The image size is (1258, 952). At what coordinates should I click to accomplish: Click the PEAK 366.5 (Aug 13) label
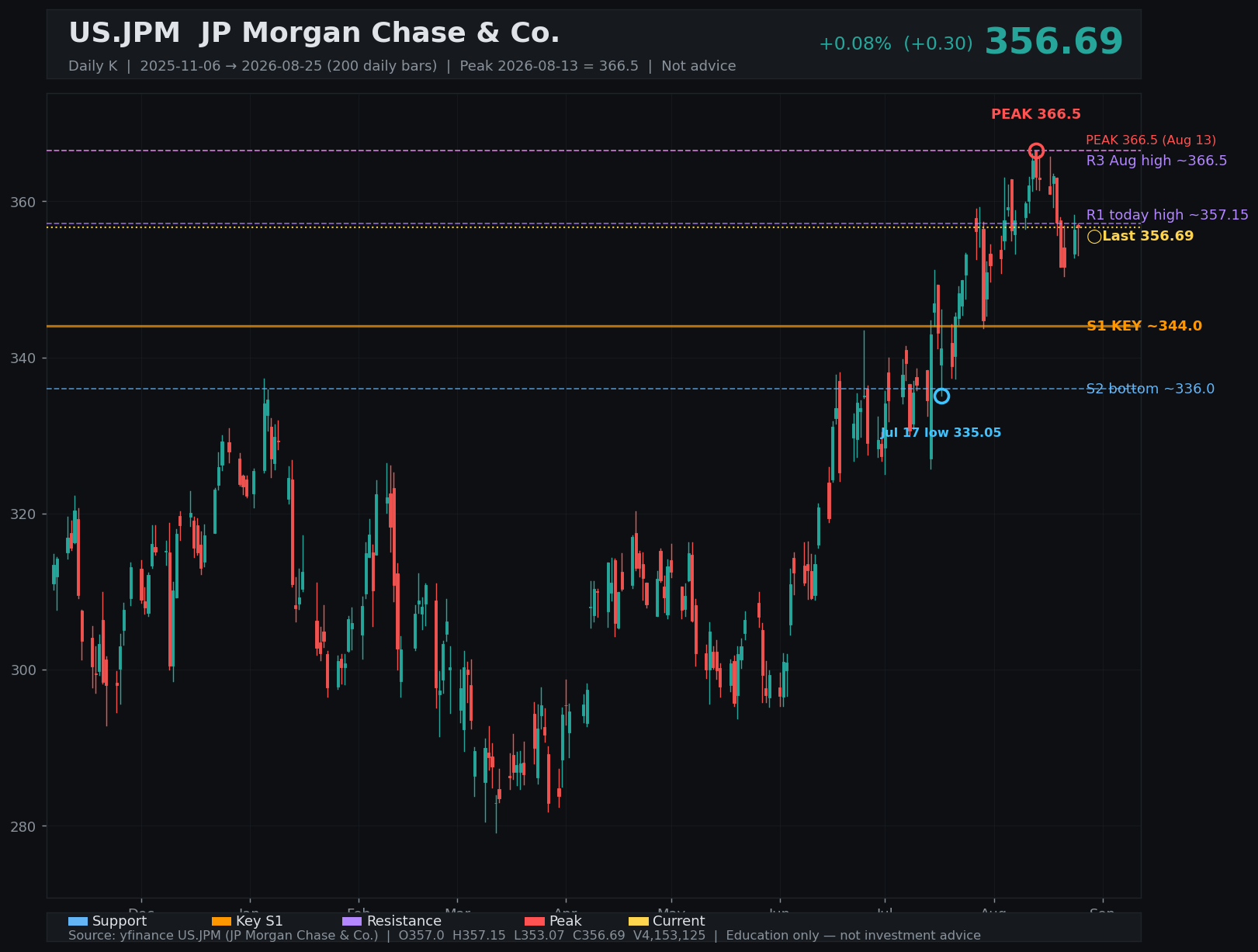(1151, 140)
